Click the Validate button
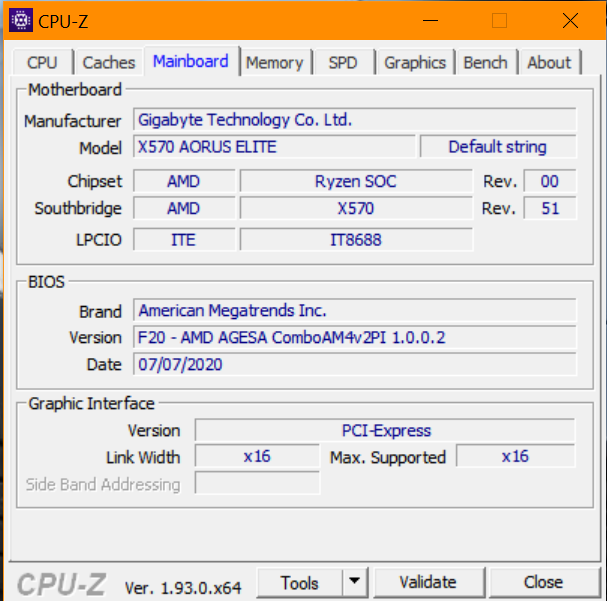 pos(429,582)
